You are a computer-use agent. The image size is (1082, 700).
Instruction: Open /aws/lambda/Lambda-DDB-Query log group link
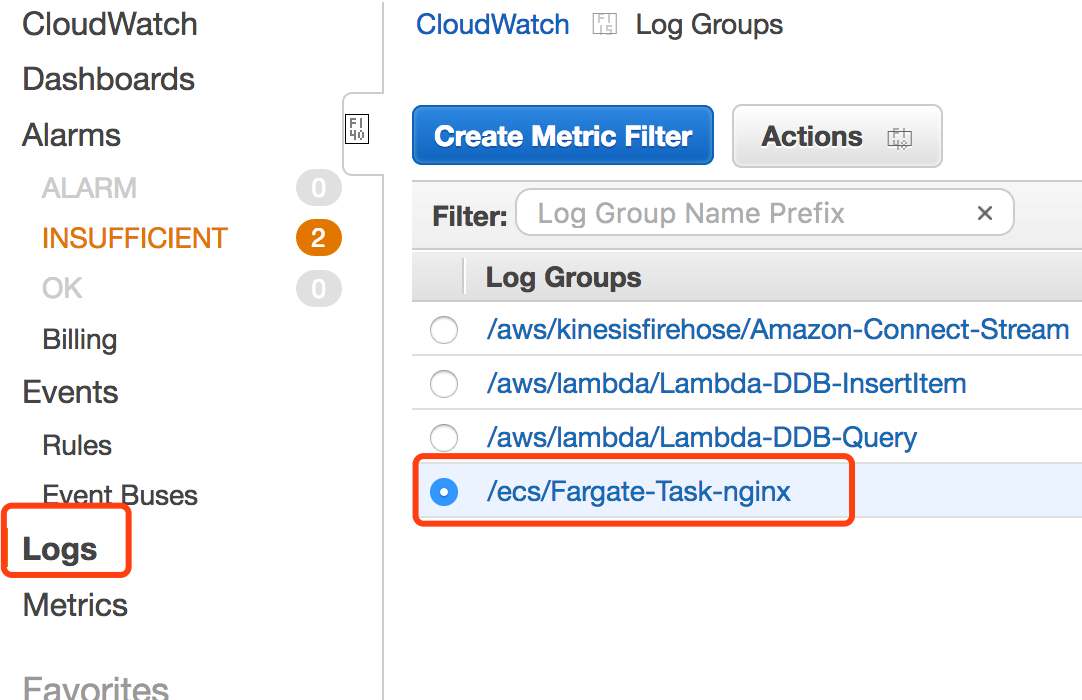(701, 438)
